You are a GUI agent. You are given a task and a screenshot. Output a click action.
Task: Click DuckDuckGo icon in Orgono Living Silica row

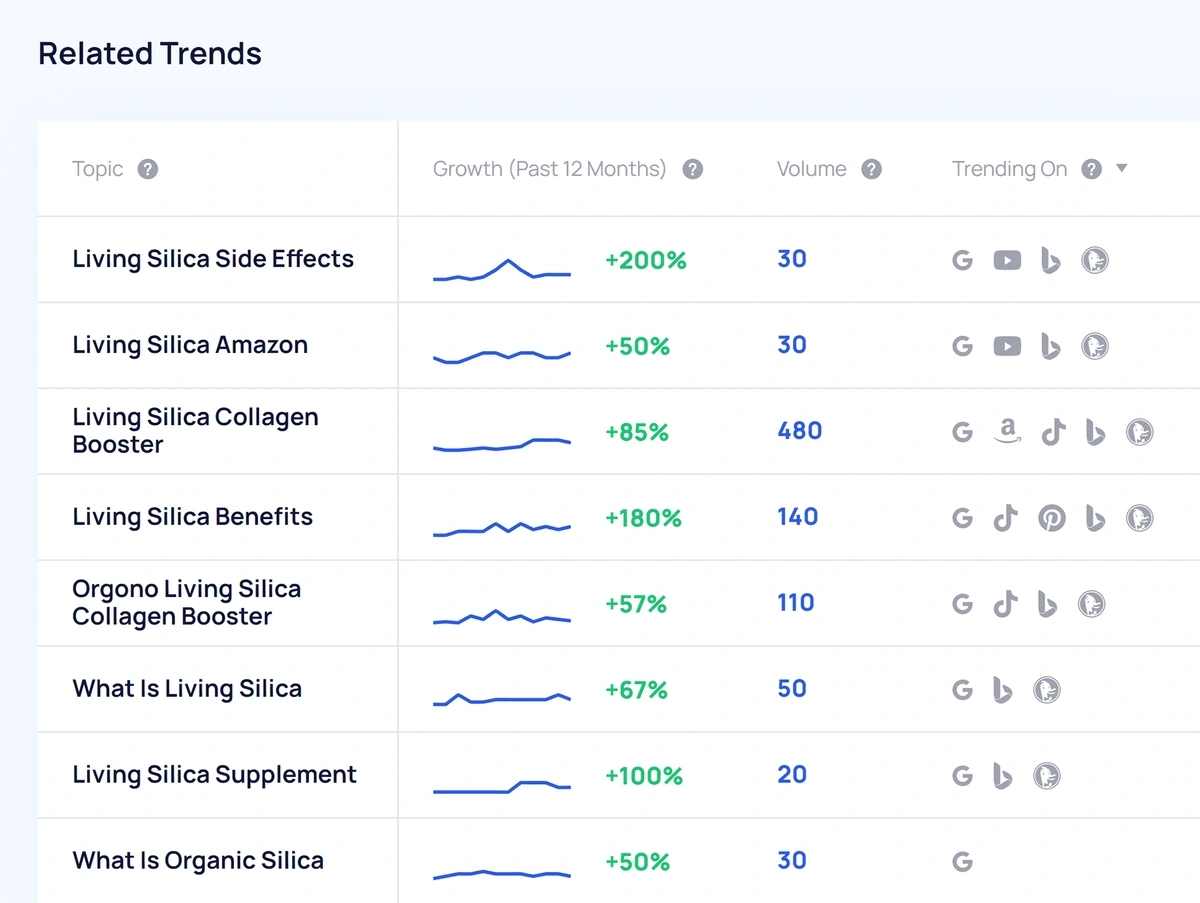tap(1091, 604)
